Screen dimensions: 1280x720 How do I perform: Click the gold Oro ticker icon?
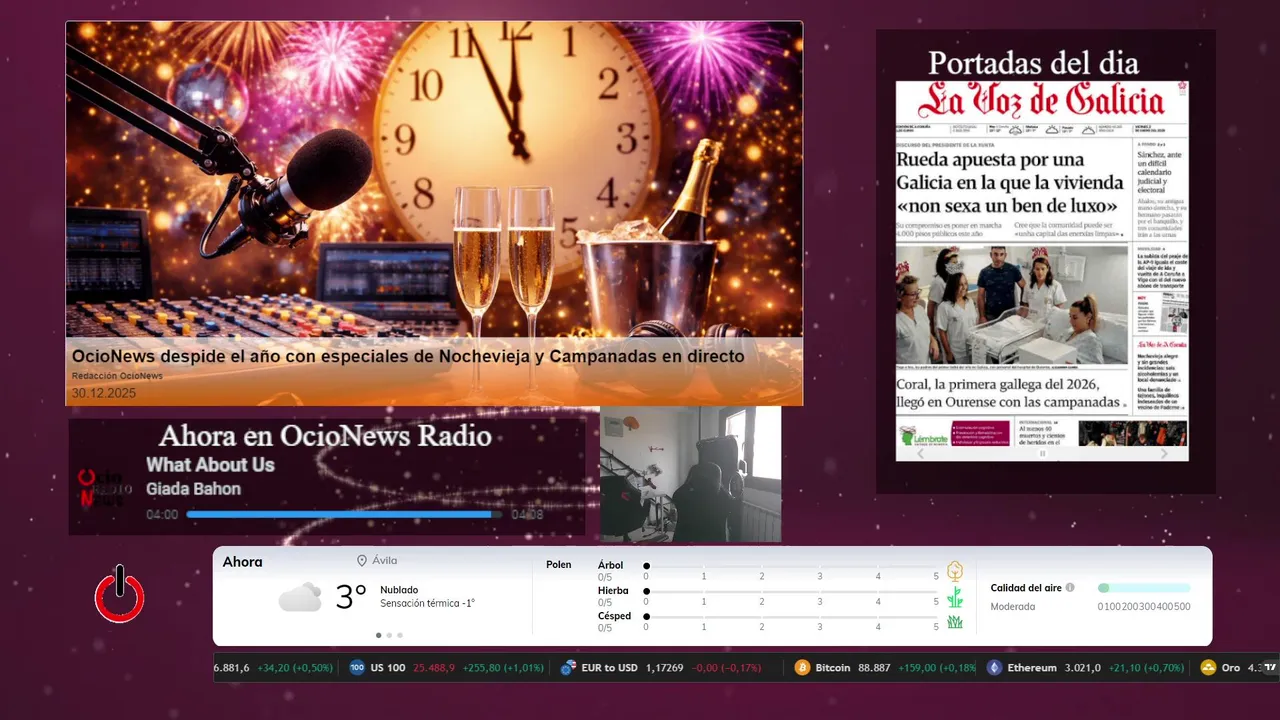[x=1208, y=668]
